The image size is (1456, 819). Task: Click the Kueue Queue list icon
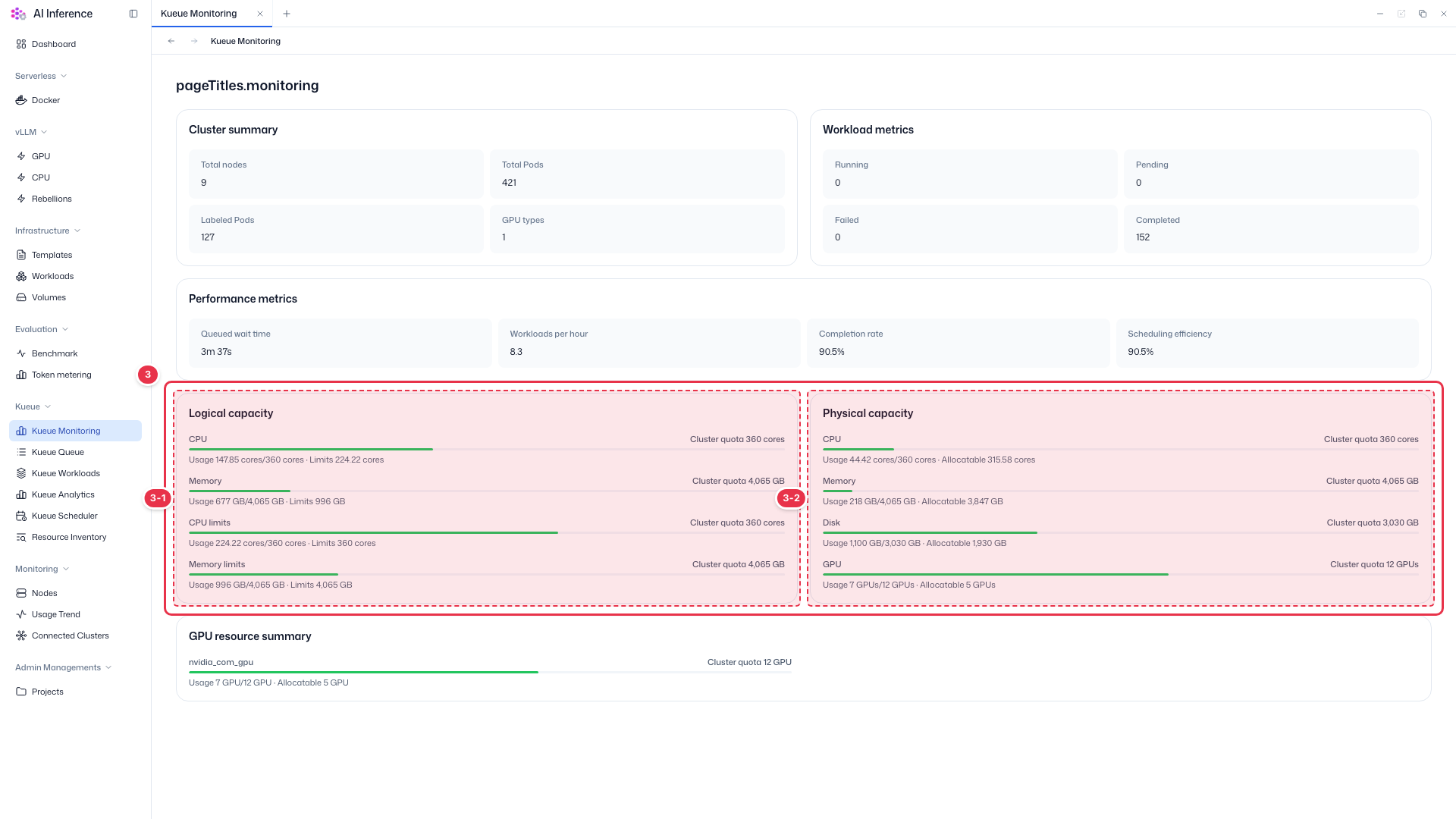click(21, 452)
